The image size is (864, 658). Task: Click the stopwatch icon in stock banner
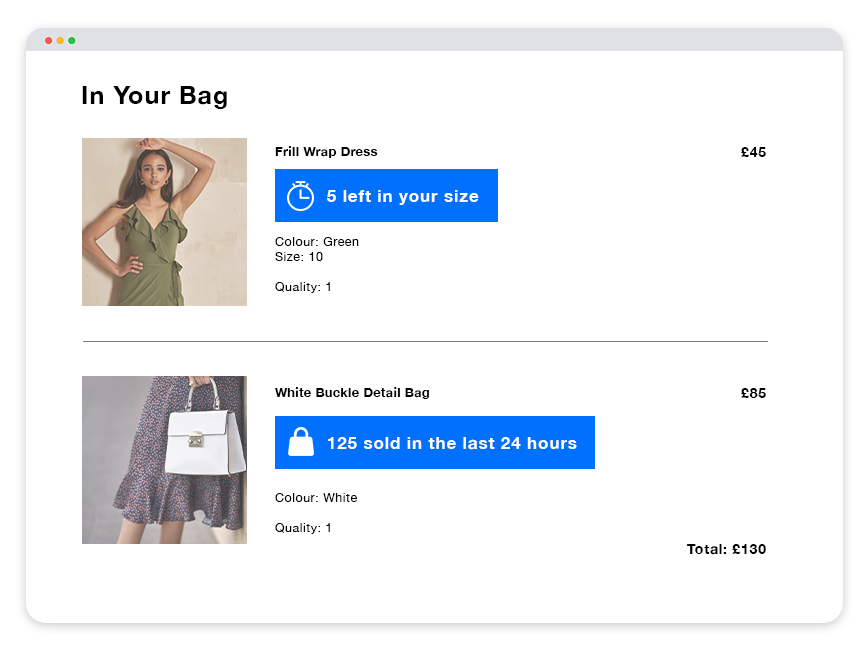pyautogui.click(x=300, y=196)
